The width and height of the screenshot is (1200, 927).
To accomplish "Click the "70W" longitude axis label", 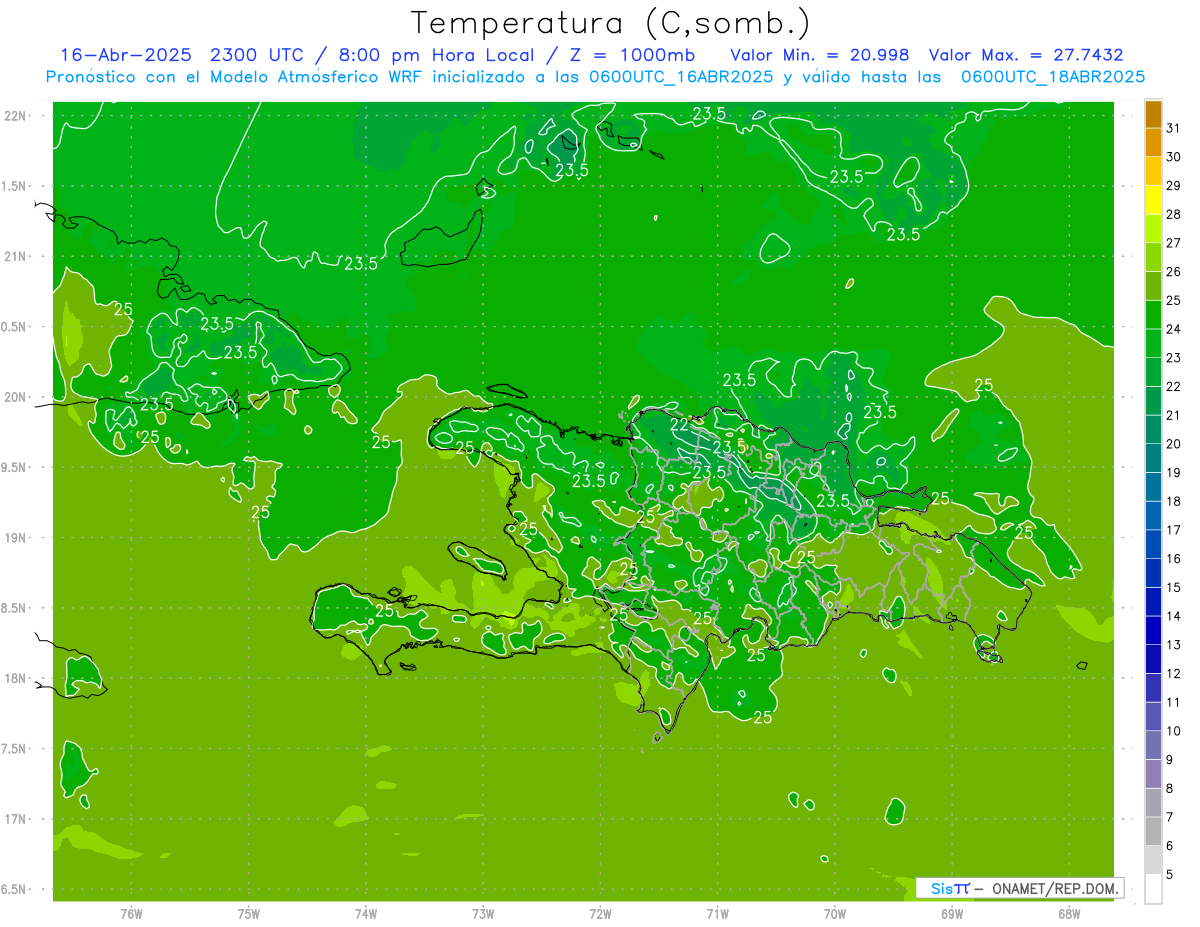I will point(835,914).
